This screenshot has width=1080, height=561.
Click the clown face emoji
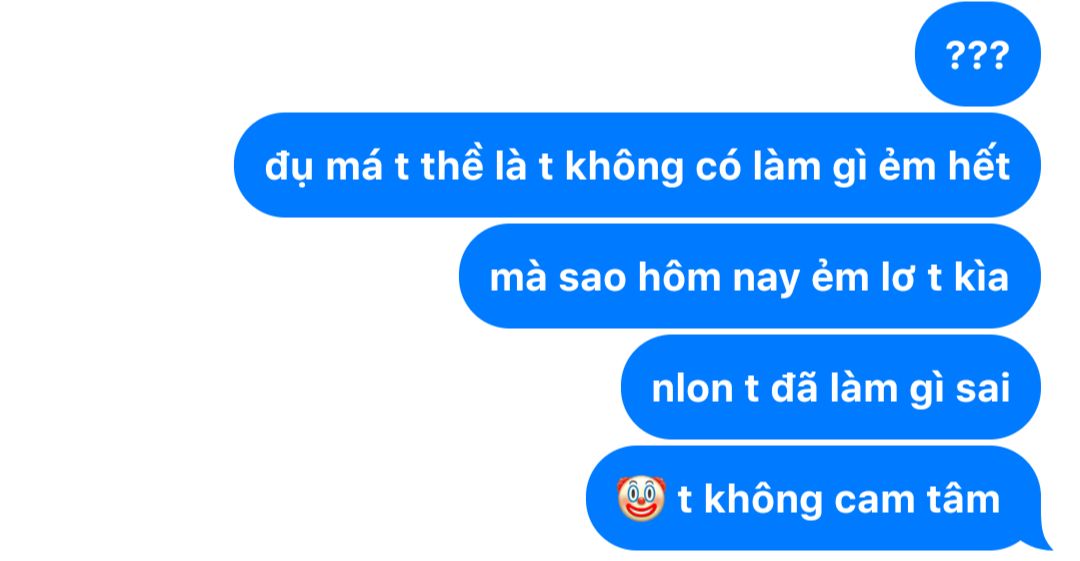coord(641,498)
